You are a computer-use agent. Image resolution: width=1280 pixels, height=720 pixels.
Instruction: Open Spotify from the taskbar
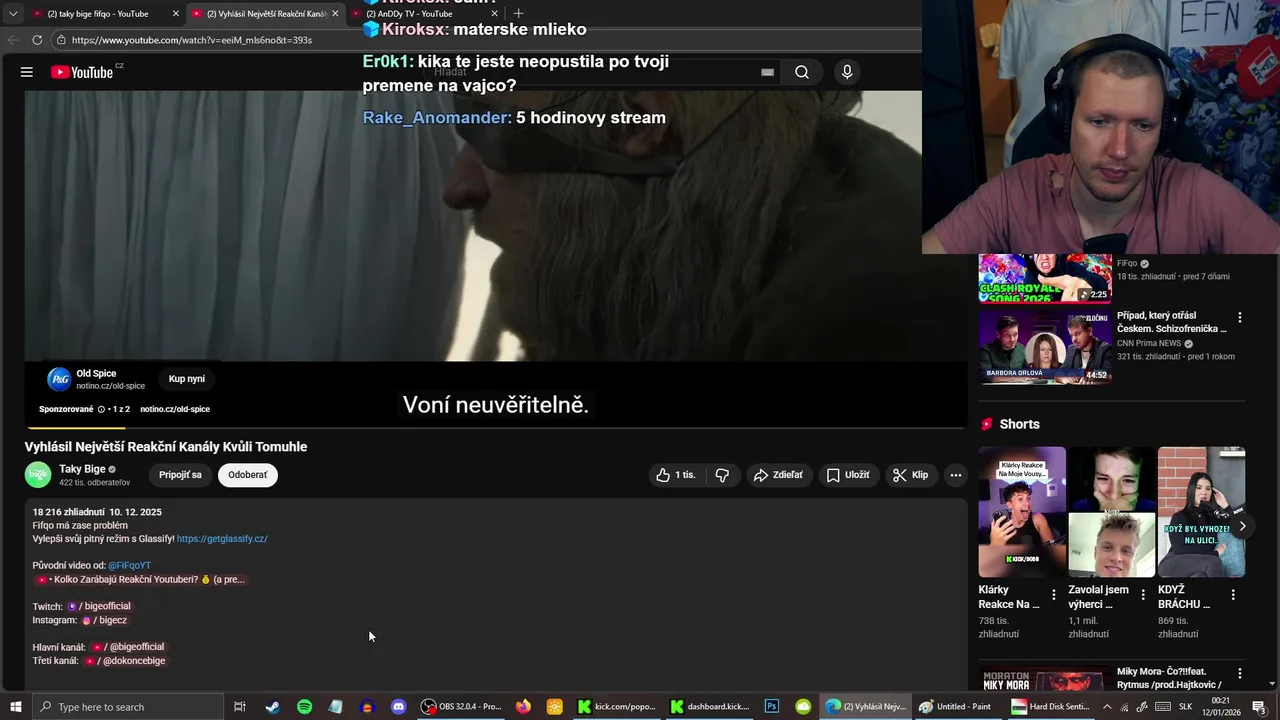click(304, 707)
